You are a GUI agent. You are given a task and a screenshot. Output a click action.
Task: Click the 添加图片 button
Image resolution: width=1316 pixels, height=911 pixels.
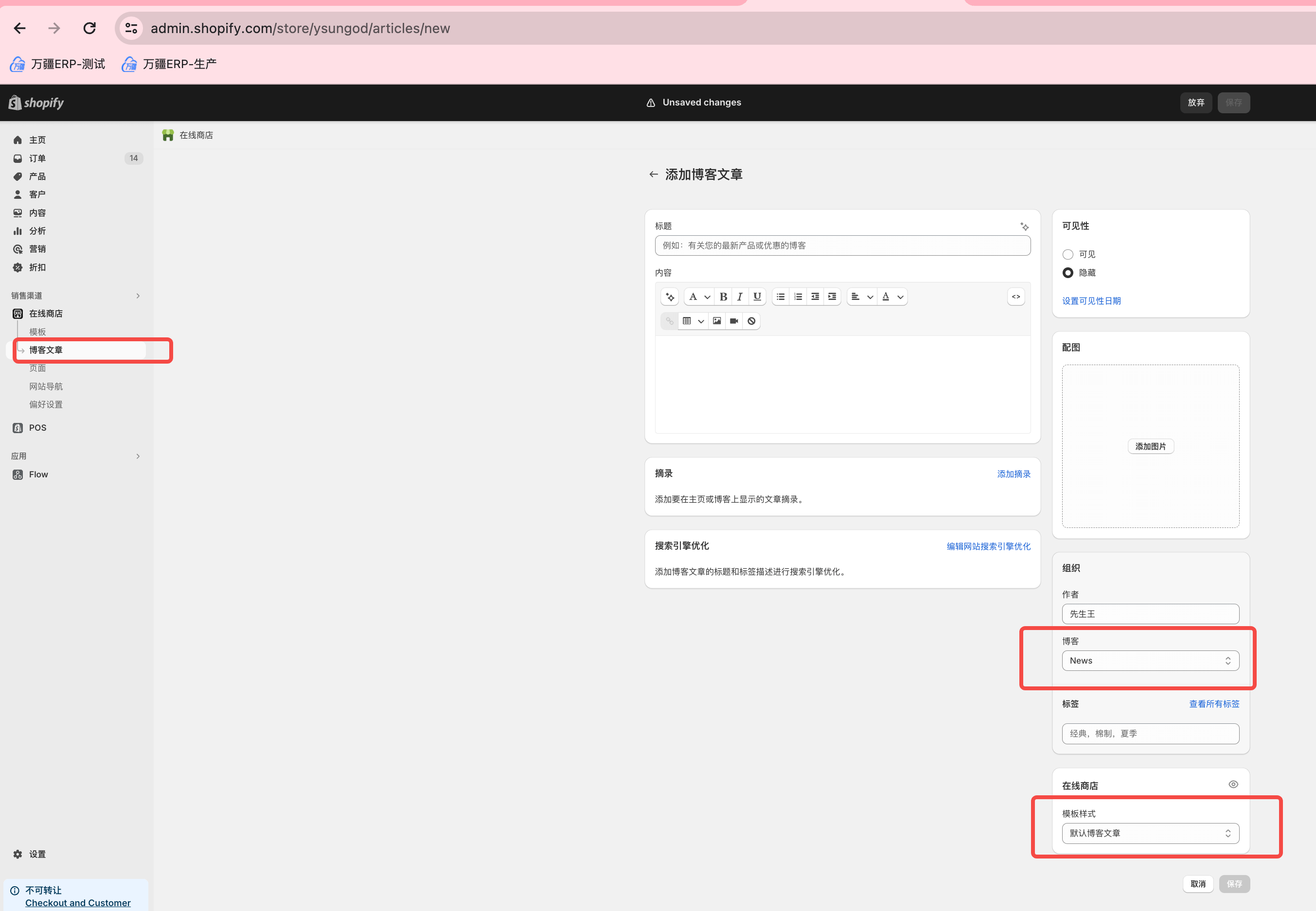[1151, 446]
